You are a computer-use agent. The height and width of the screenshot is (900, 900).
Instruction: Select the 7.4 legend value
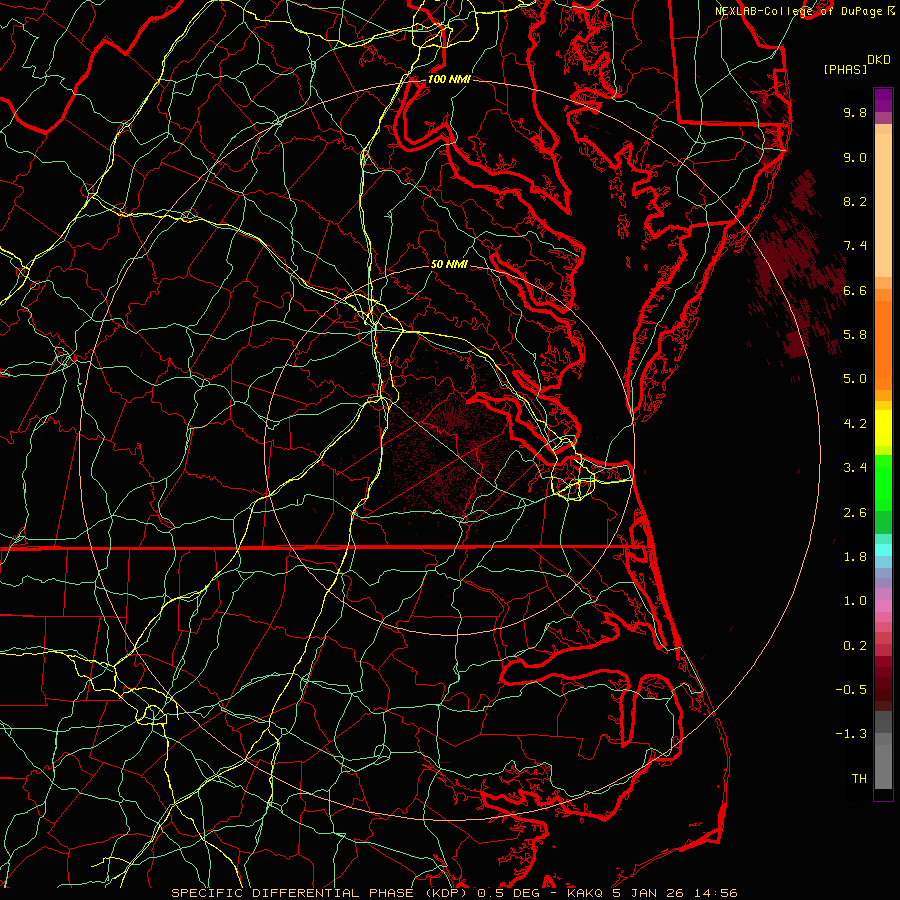855,246
